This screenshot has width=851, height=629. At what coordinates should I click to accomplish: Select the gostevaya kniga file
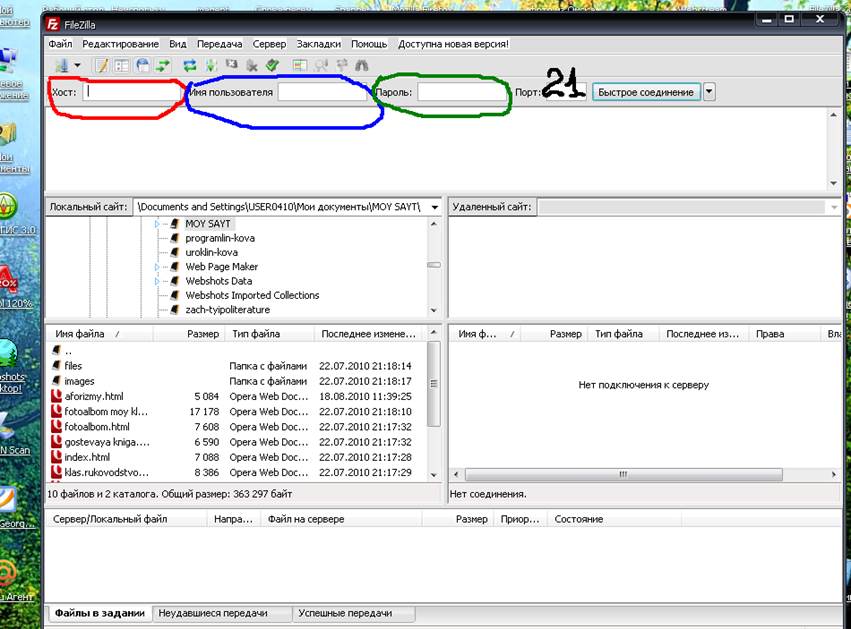[237, 442]
